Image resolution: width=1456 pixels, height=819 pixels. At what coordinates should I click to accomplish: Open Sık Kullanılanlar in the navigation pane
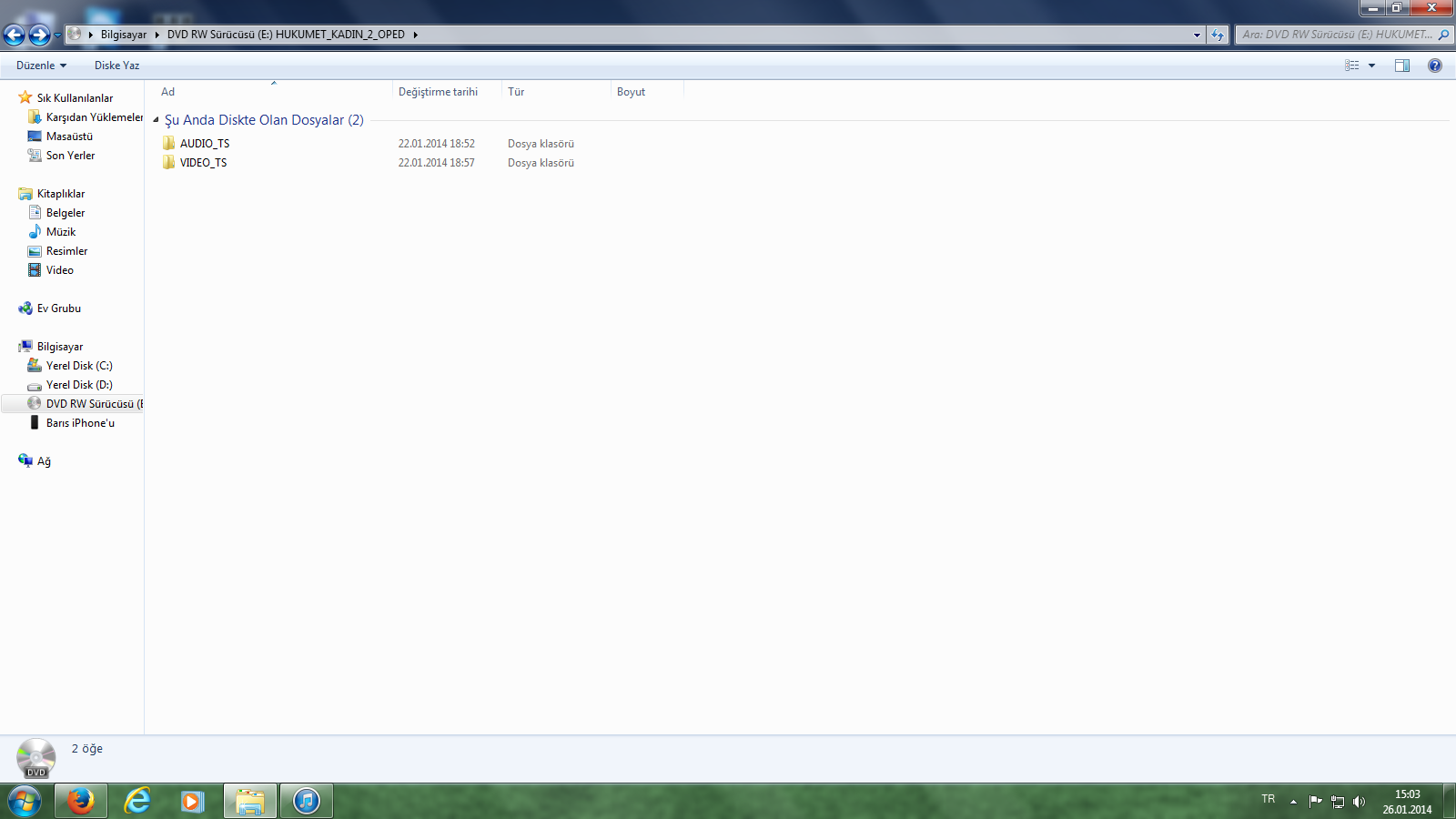(x=76, y=98)
